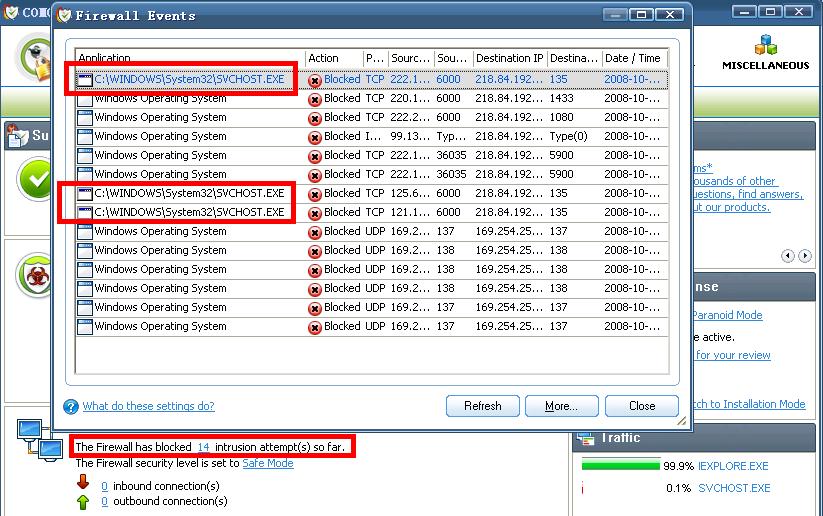Open SVCHOST.EXE traffic entry

(734, 488)
